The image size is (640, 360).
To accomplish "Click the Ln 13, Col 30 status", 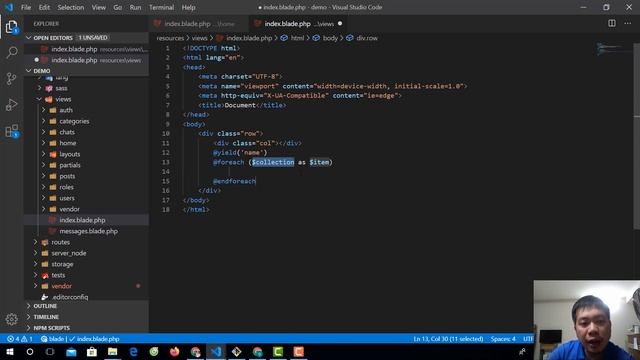I will 448,339.
